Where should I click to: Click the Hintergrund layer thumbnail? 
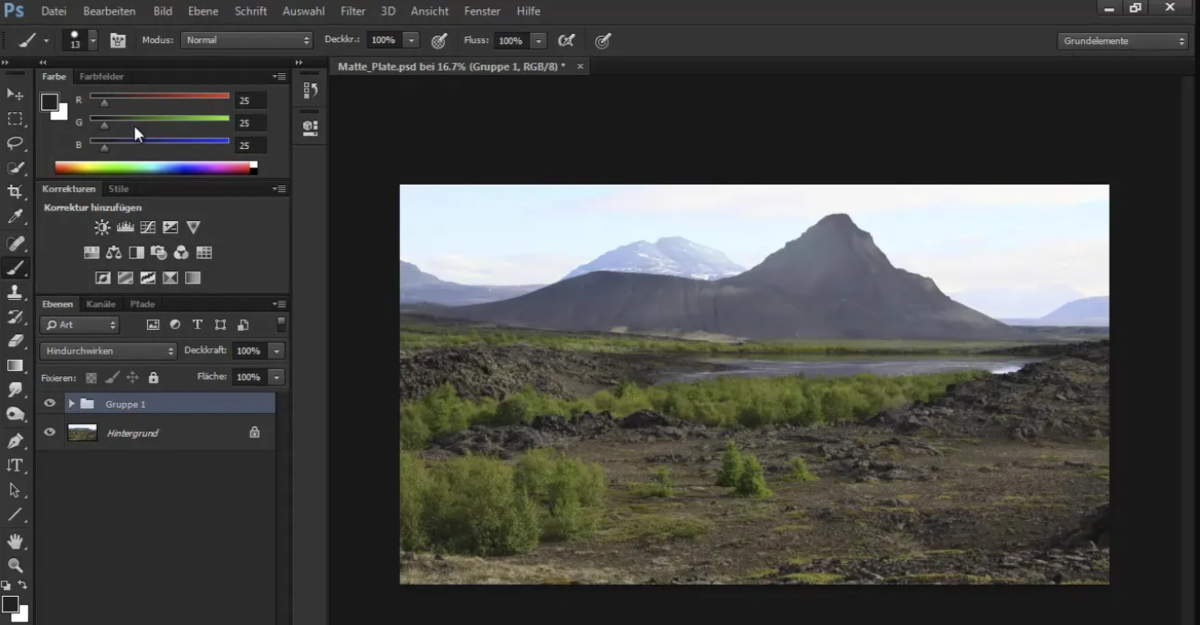(x=82, y=432)
